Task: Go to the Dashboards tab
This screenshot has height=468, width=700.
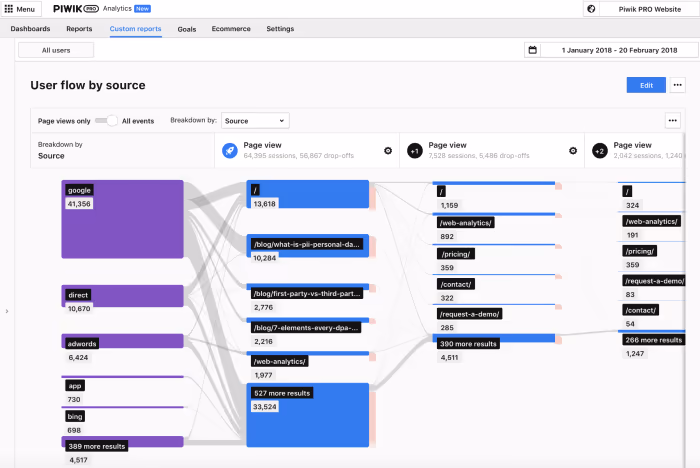Action: click(x=30, y=29)
